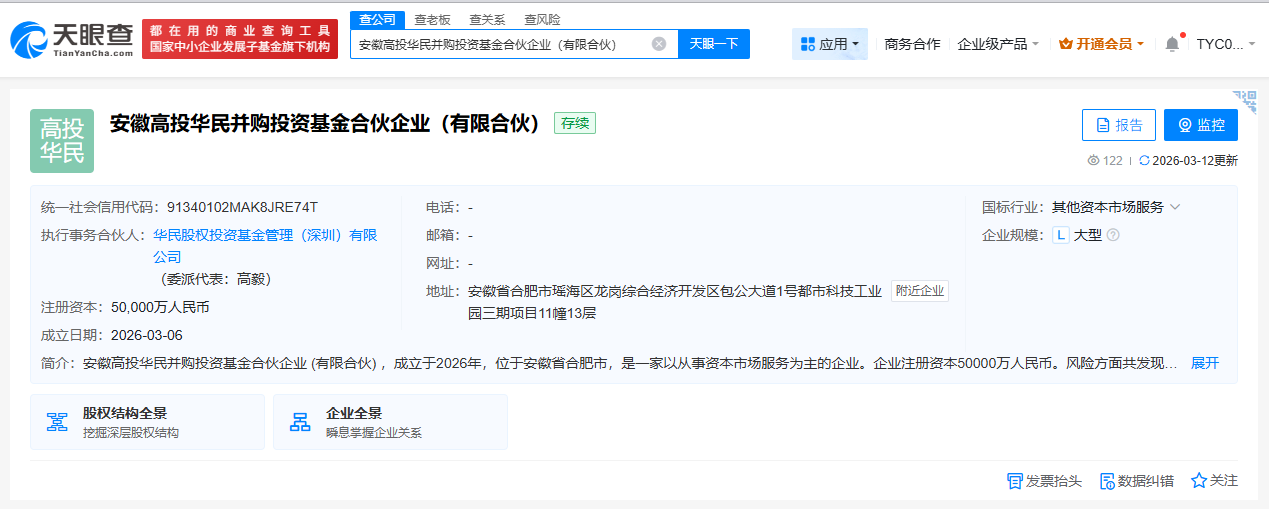The image size is (1269, 509).
Task: Expand the 应用 dropdown menu
Action: point(830,44)
